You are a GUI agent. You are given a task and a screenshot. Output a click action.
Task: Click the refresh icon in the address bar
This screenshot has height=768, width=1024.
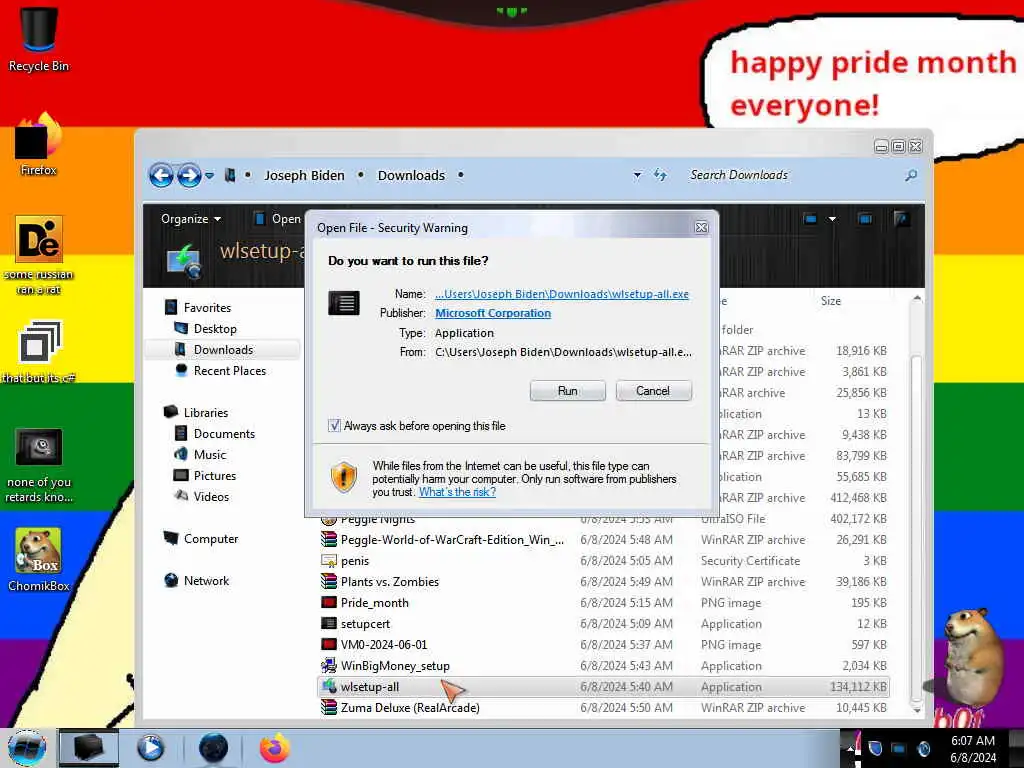[660, 175]
